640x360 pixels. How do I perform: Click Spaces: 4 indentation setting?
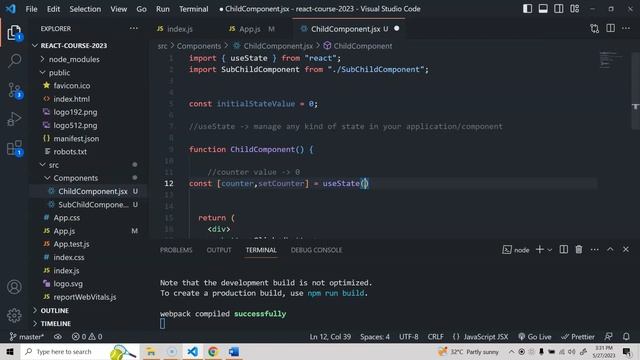tap(375, 337)
